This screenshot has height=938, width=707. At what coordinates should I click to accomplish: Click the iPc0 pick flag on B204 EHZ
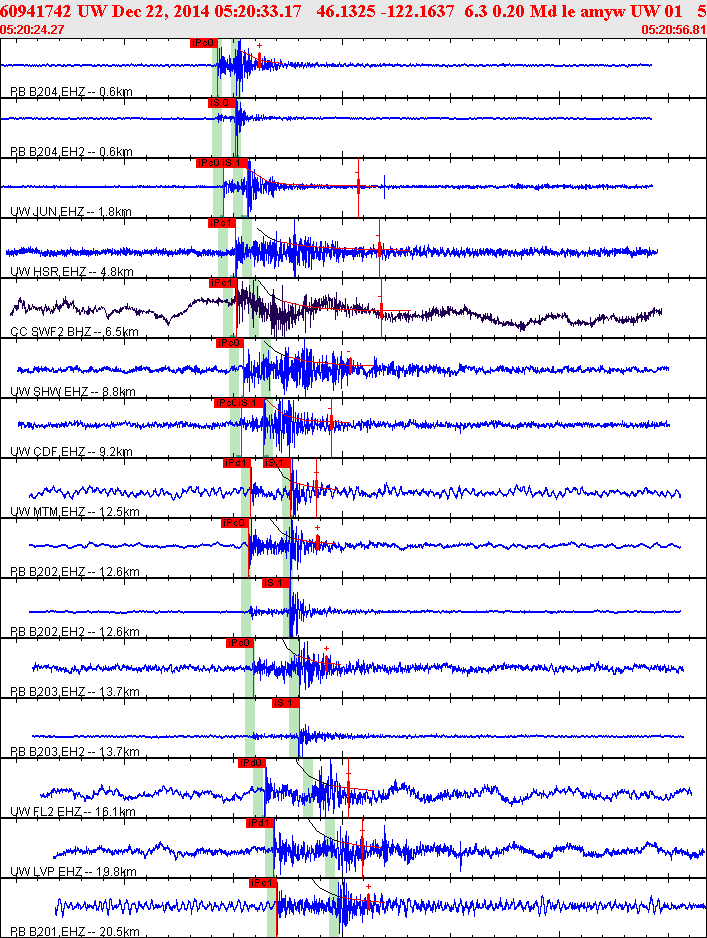203,43
